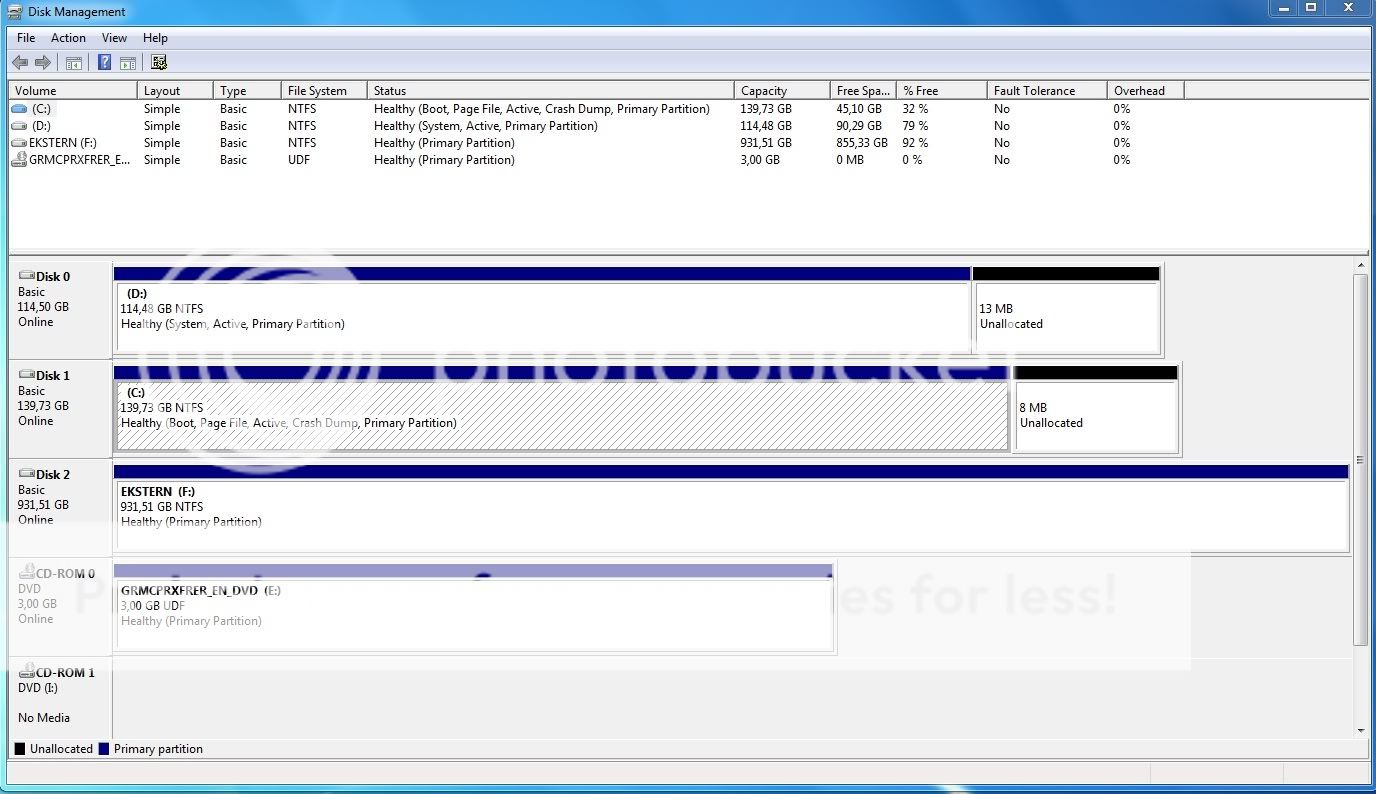
Task: Click the Back arrow toolbar icon
Action: (x=20, y=63)
